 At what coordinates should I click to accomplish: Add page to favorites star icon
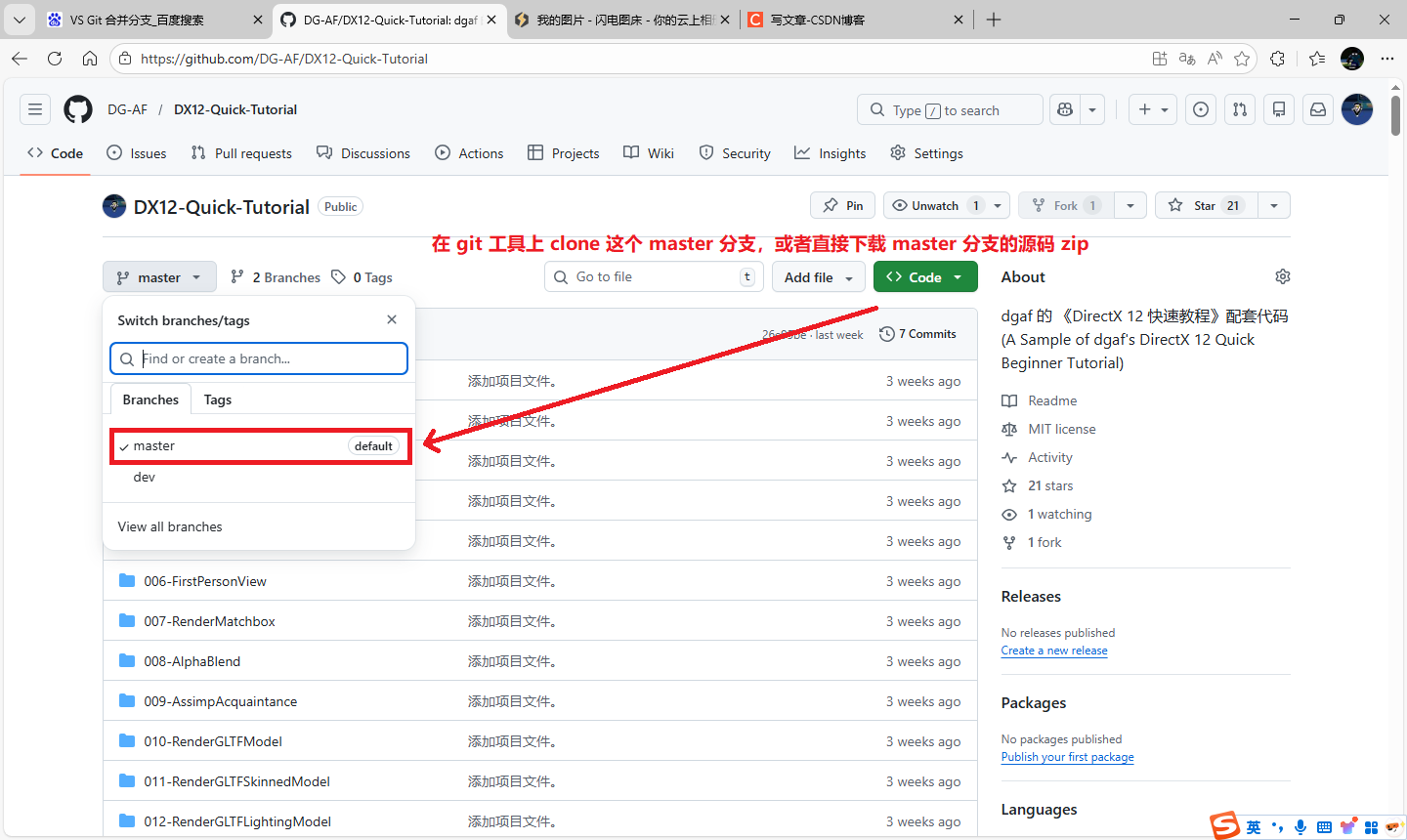click(x=1242, y=59)
